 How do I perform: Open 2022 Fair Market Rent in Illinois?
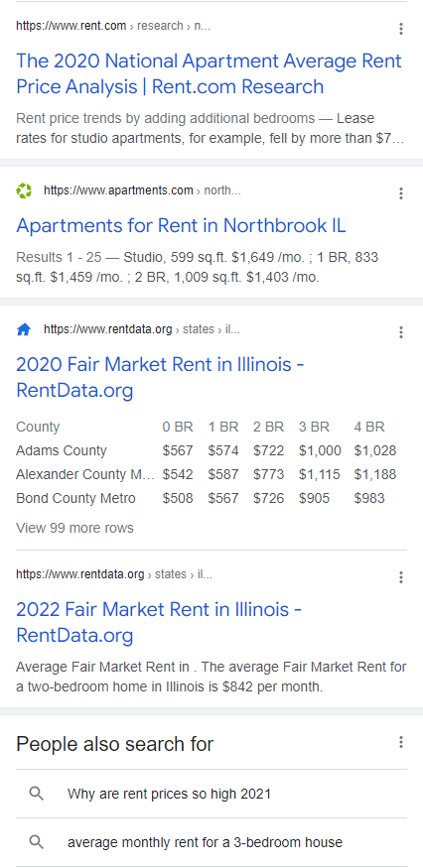(159, 623)
